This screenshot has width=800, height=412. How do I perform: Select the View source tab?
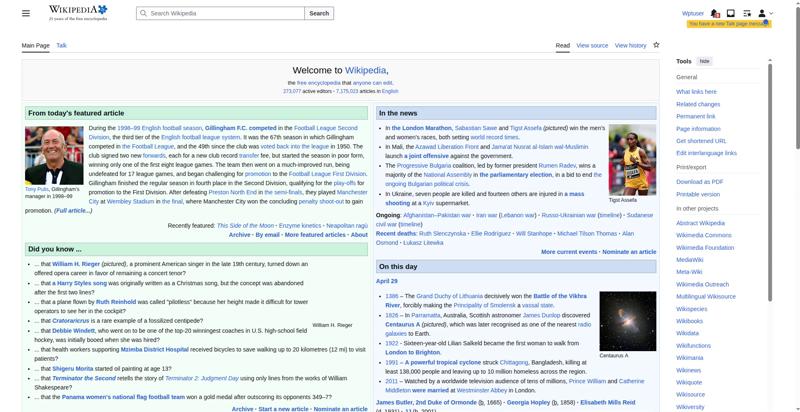pos(592,45)
